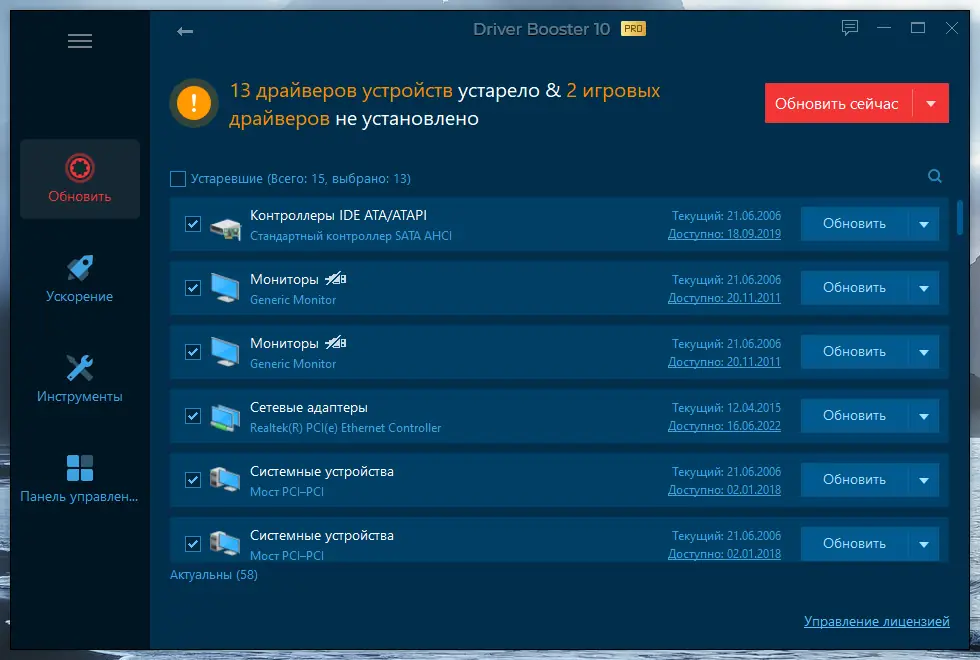Click the Realtek(R) PCI(e) Ethernet Controller text
Screen dimensions: 980x660
click(x=345, y=428)
